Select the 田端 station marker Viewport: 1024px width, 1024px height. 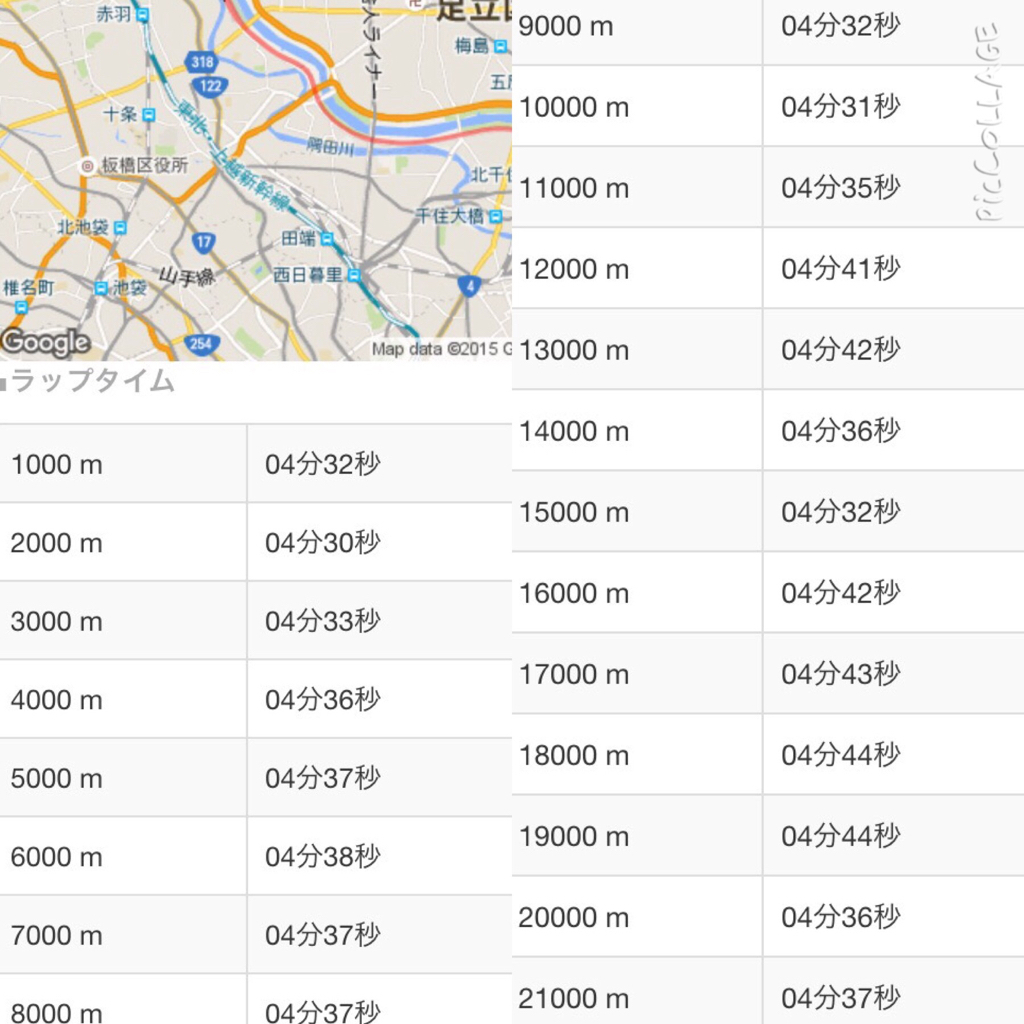pyautogui.click(x=327, y=239)
